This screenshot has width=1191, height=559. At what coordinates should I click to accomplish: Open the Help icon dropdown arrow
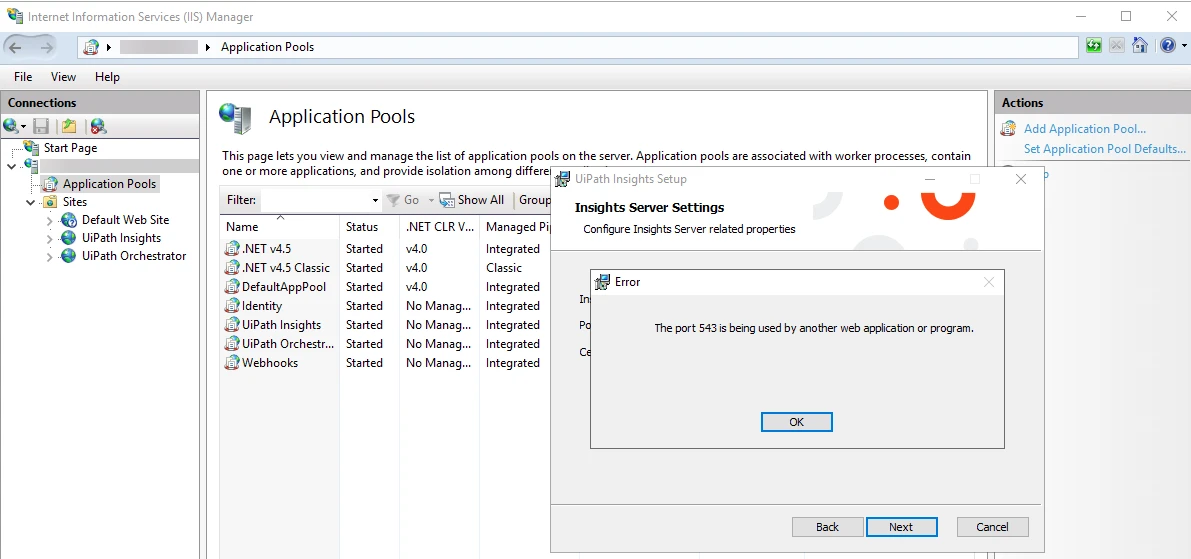pyautogui.click(x=1184, y=46)
